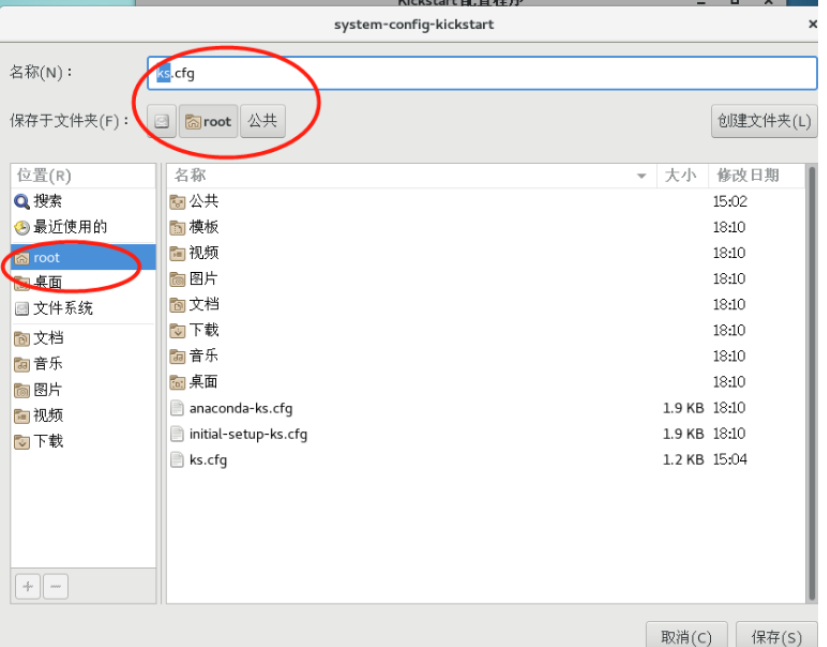Click the 桌面 folder icon in sidebar

pyautogui.click(x=22, y=284)
